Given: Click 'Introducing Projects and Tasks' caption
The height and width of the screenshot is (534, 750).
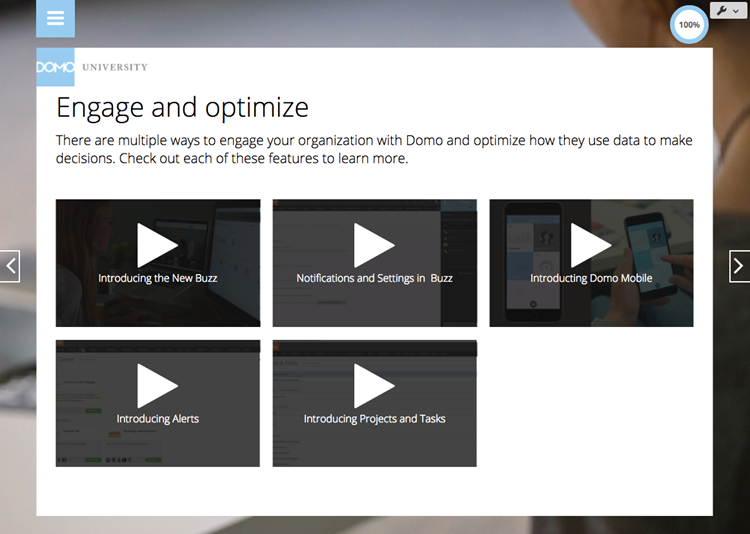Looking at the screenshot, I should tap(375, 419).
